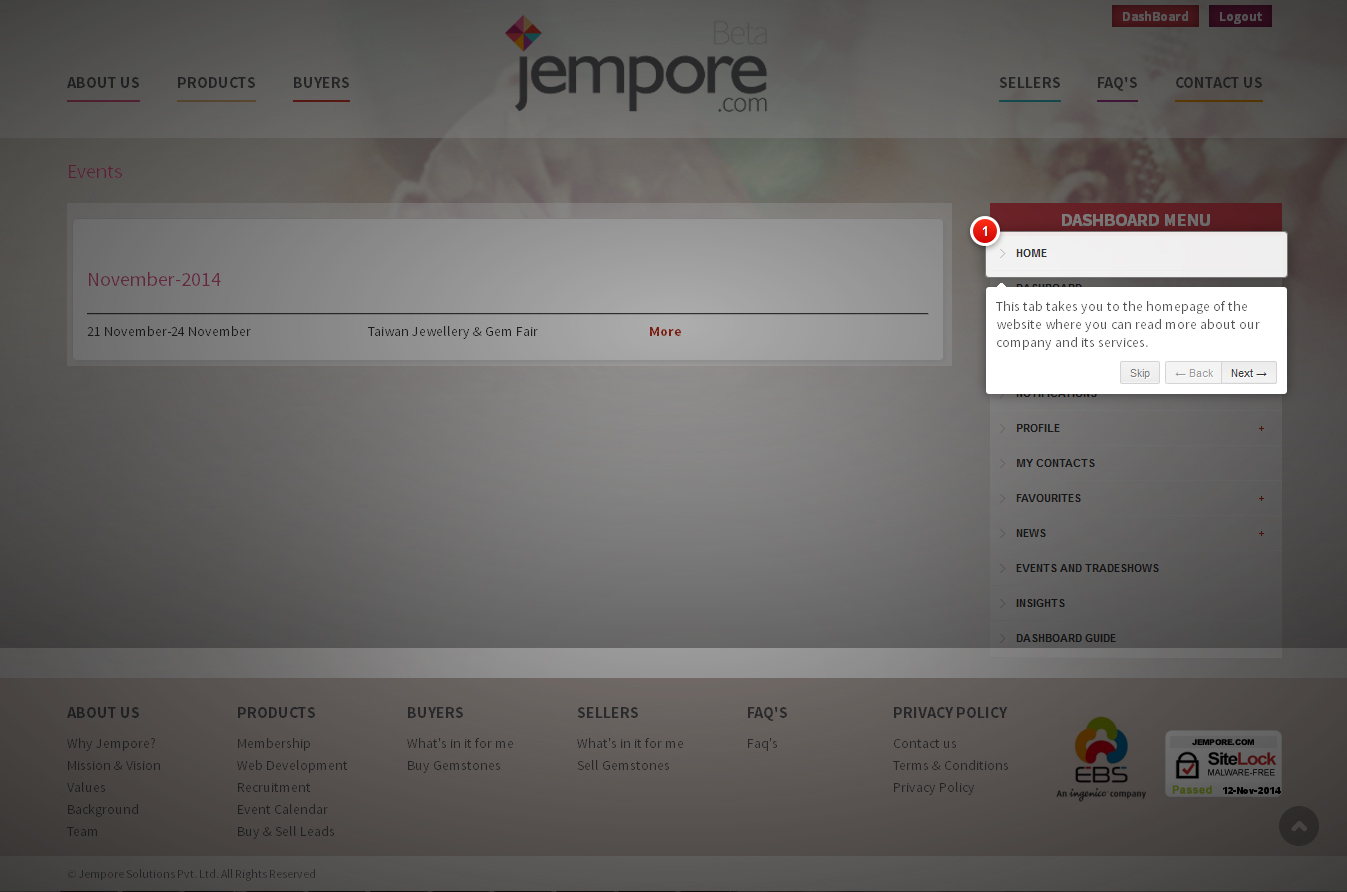This screenshot has height=892, width=1347.
Task: Open the SiteLock malware-free badge
Action: click(x=1223, y=764)
